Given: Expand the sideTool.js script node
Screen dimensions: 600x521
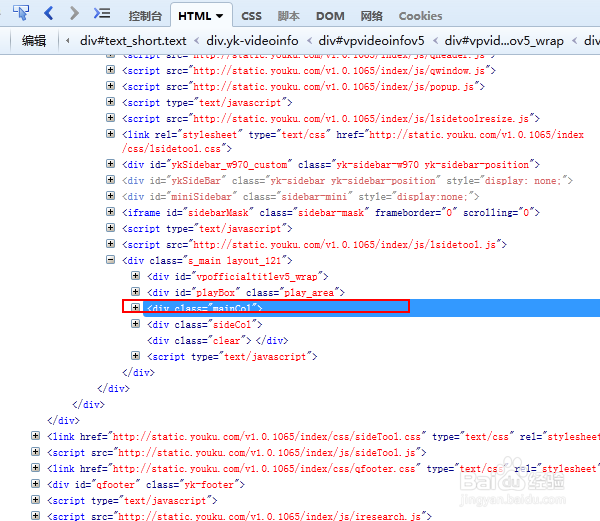Looking at the screenshot, I should pos(36,452).
